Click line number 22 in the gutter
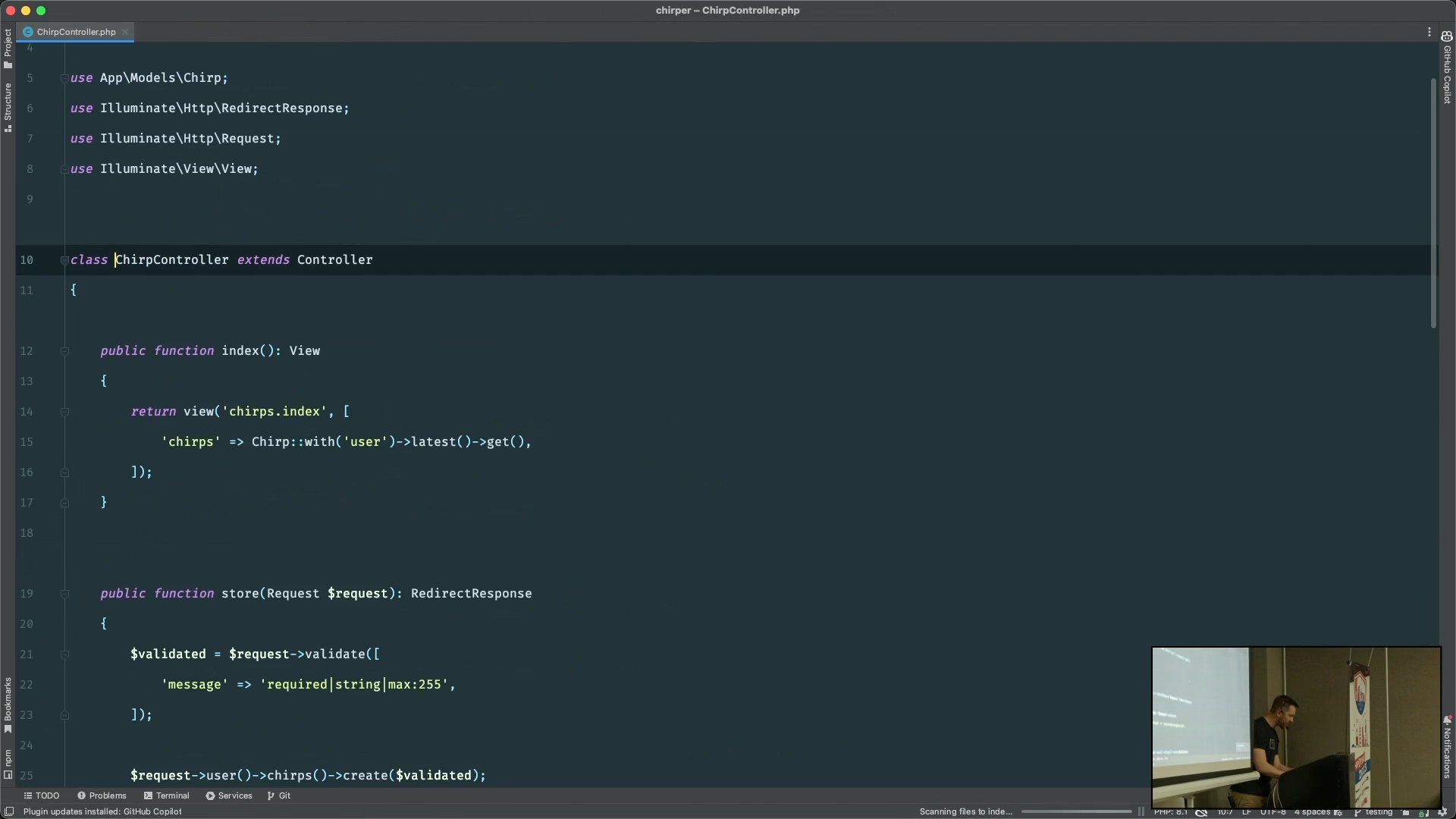 pyautogui.click(x=27, y=685)
